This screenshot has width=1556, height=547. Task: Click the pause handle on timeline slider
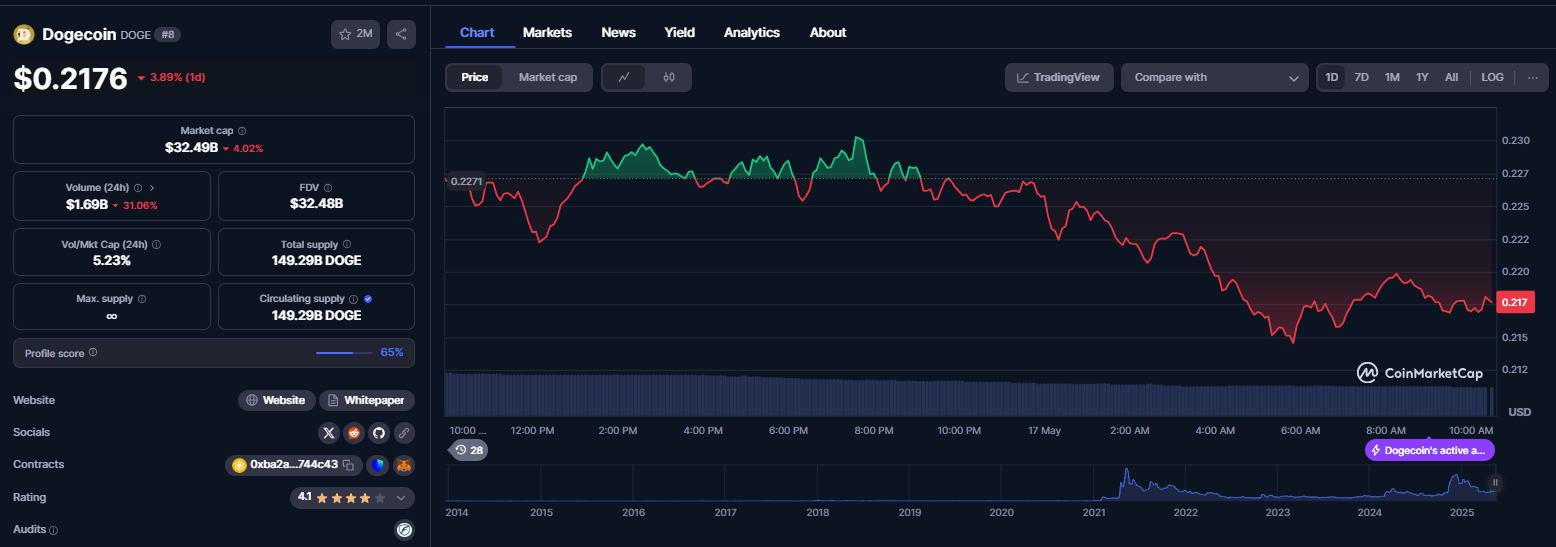coord(1496,483)
